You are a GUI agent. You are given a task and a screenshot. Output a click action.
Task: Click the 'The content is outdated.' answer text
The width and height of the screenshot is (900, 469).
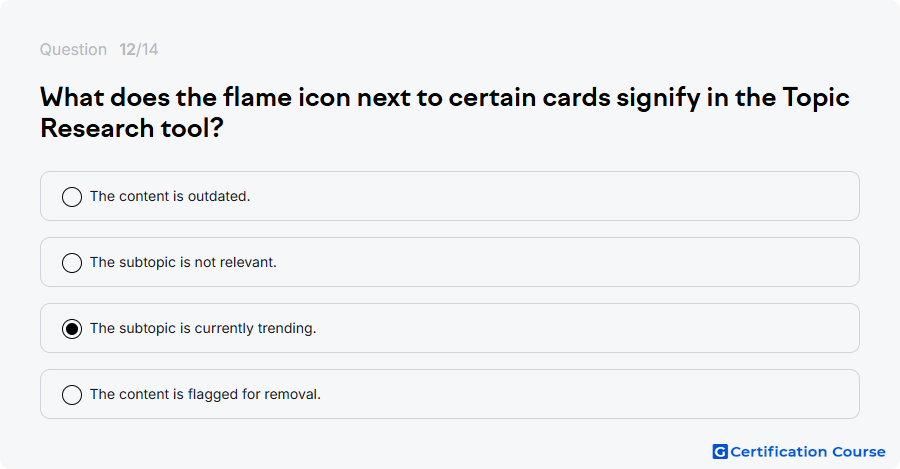coord(170,196)
